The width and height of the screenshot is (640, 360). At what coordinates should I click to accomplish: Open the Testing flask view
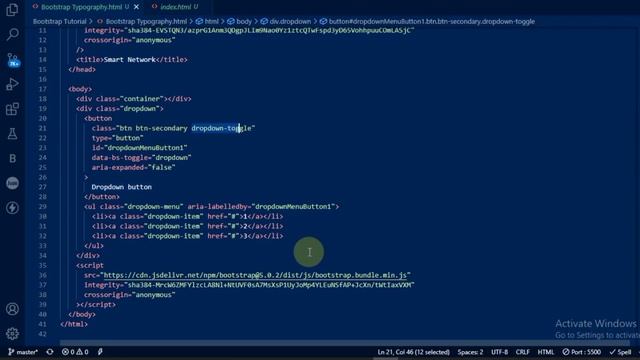tap(12, 134)
